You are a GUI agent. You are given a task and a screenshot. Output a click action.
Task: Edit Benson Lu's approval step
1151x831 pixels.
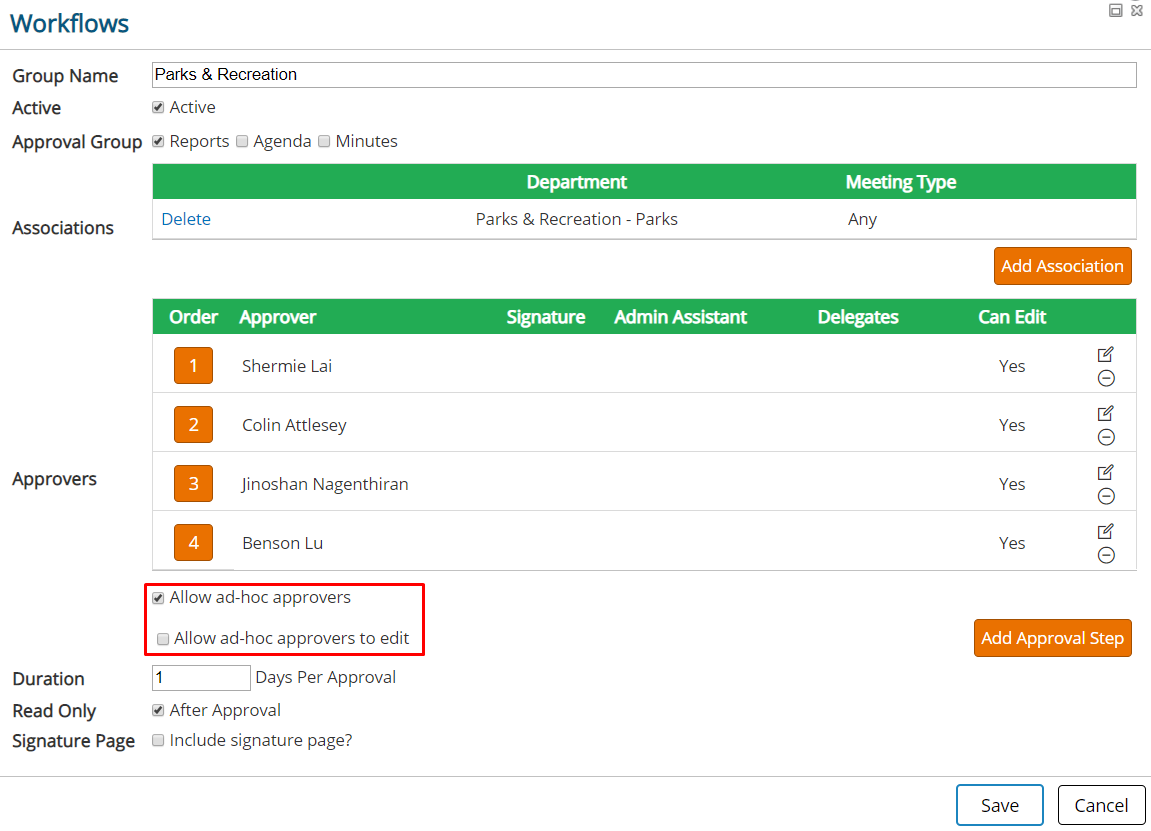[x=1105, y=531]
